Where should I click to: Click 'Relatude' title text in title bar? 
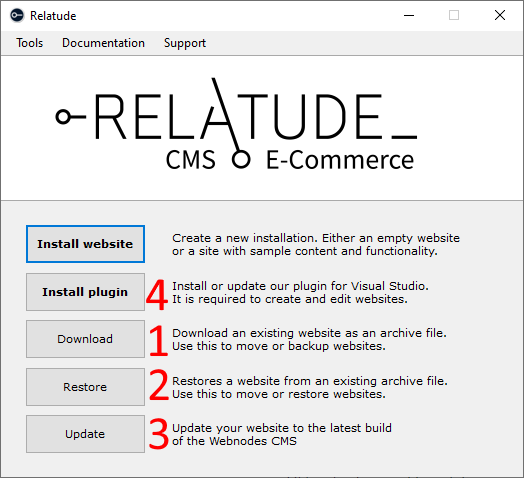(x=53, y=16)
